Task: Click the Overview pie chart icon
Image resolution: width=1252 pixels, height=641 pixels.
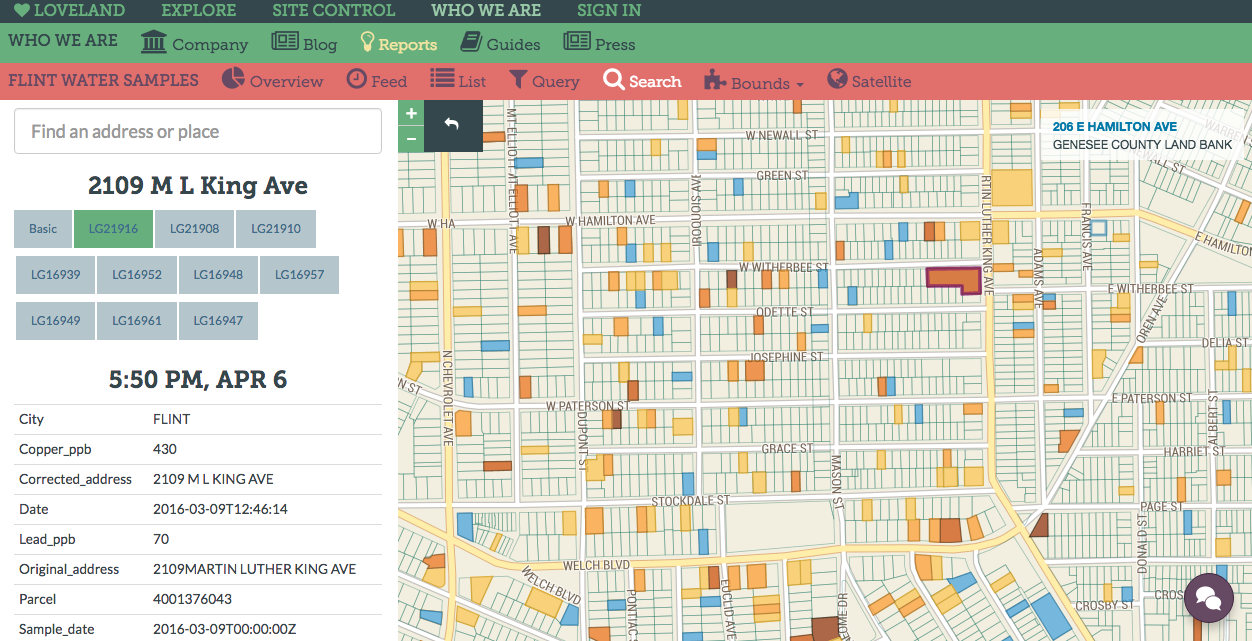Action: pos(233,79)
